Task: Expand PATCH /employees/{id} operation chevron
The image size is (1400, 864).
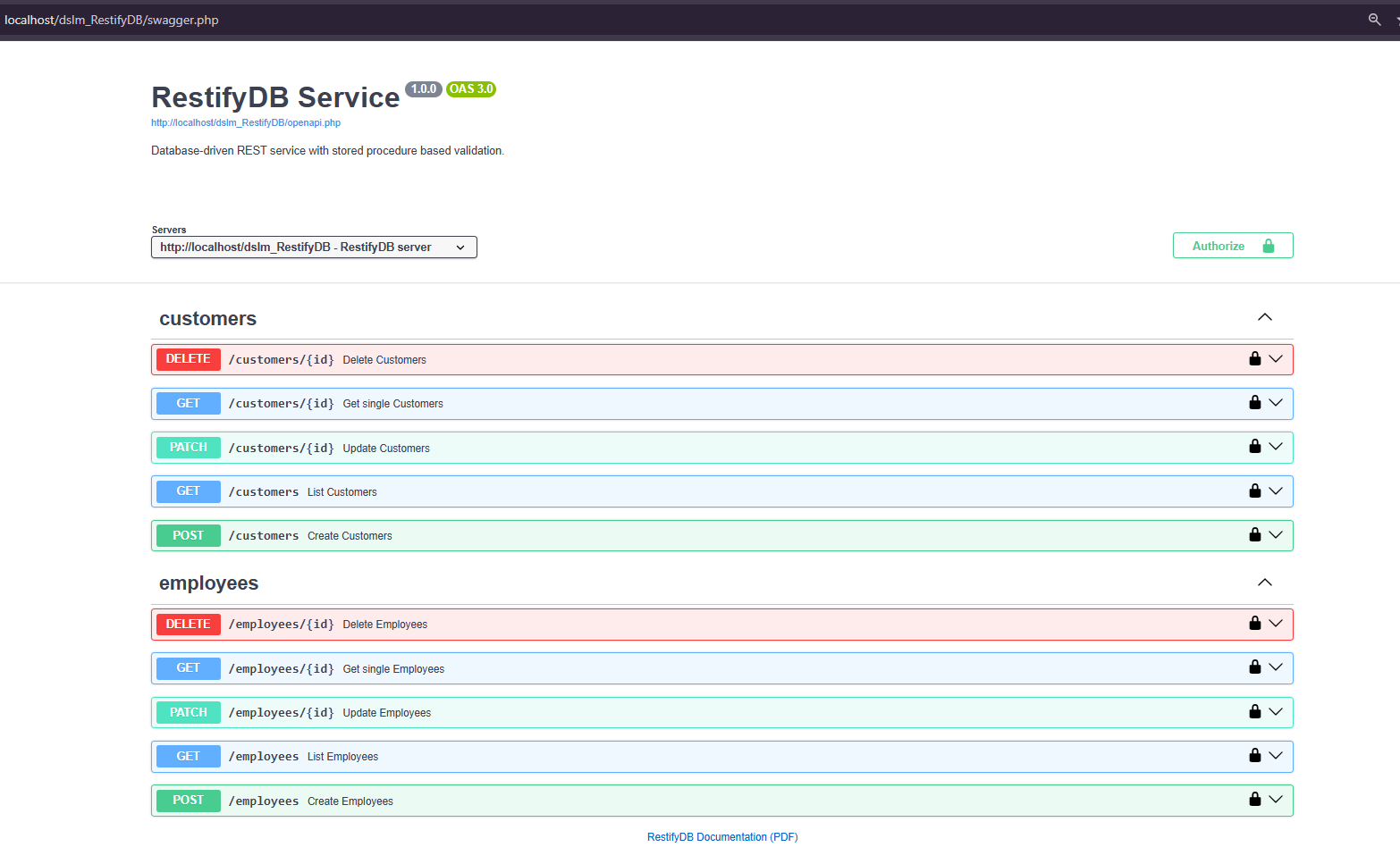Action: point(1276,712)
